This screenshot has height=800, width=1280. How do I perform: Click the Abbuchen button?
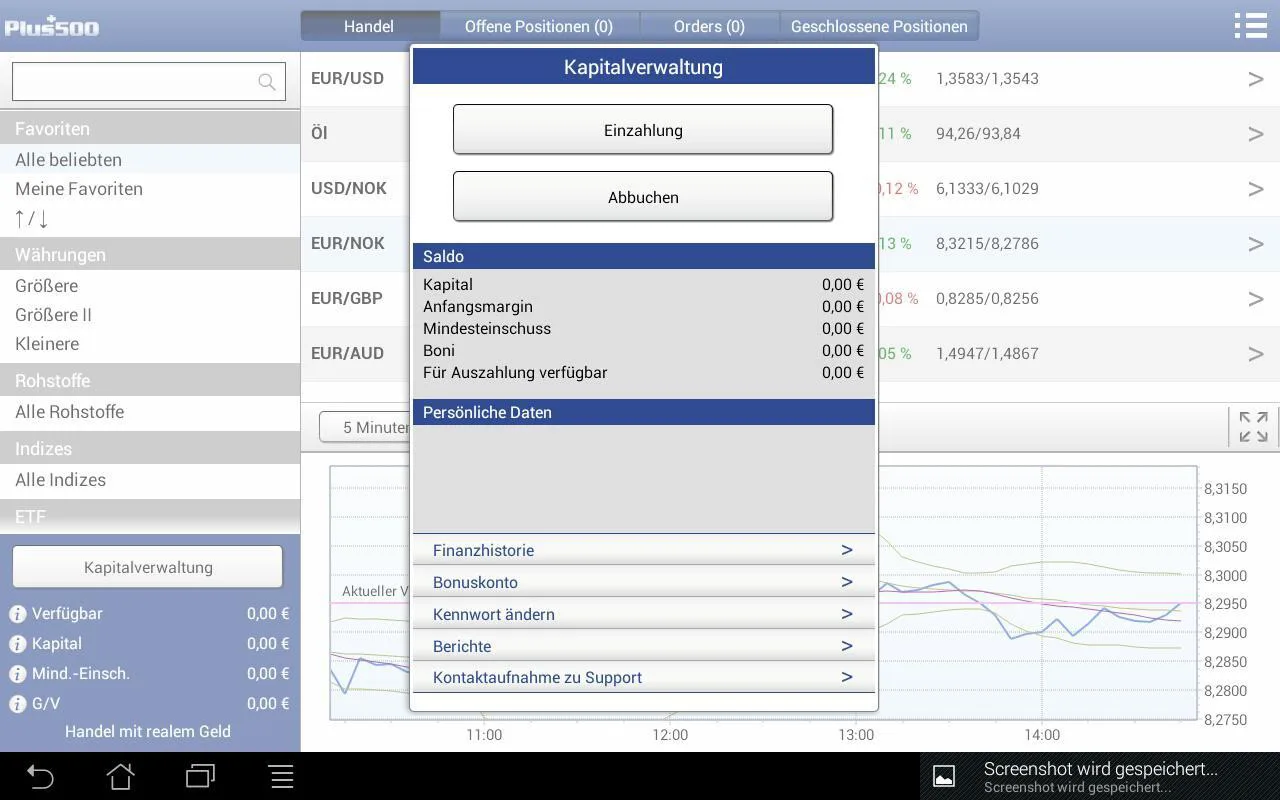(x=643, y=197)
